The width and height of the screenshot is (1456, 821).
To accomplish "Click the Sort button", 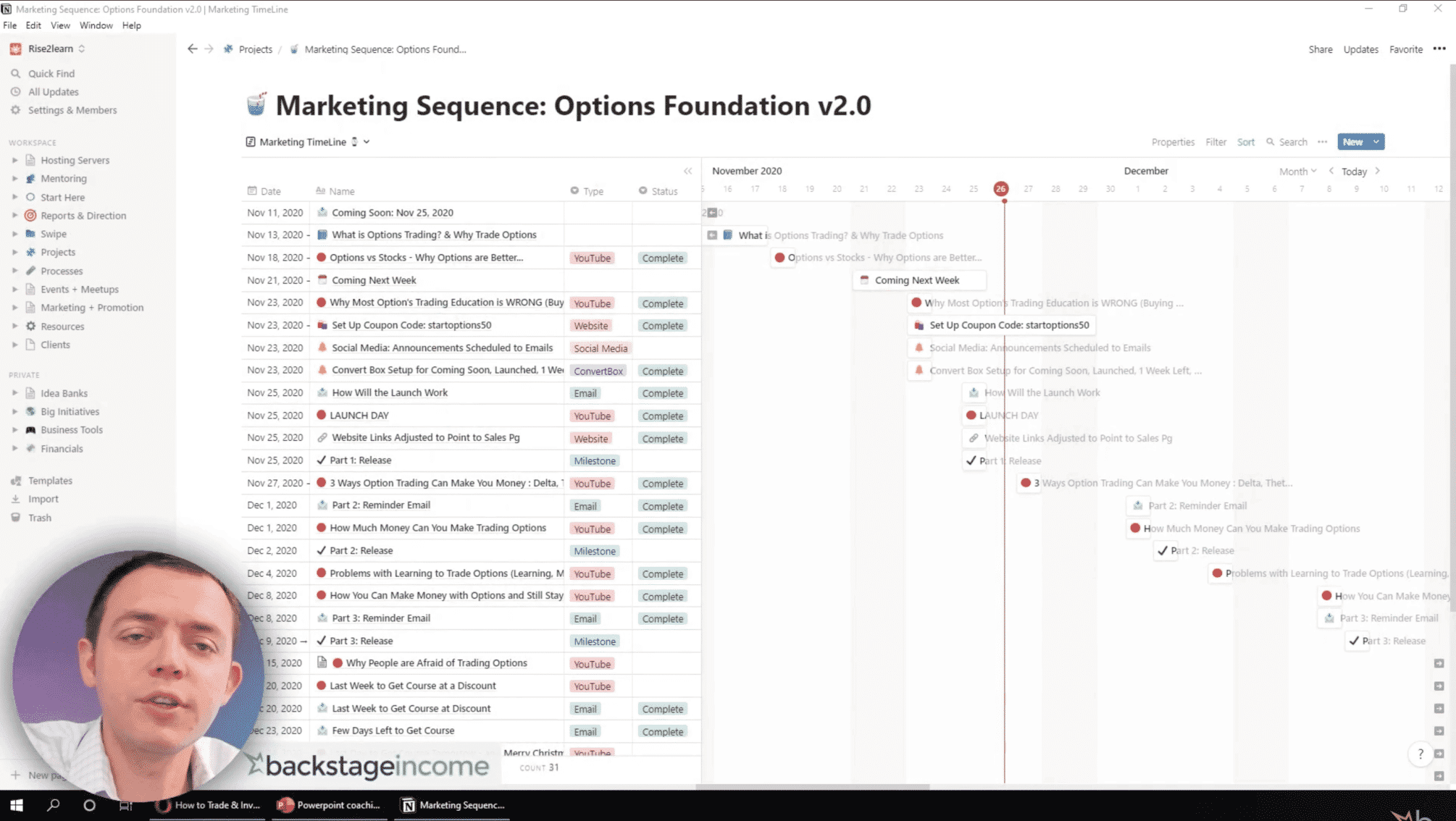I will click(1245, 142).
